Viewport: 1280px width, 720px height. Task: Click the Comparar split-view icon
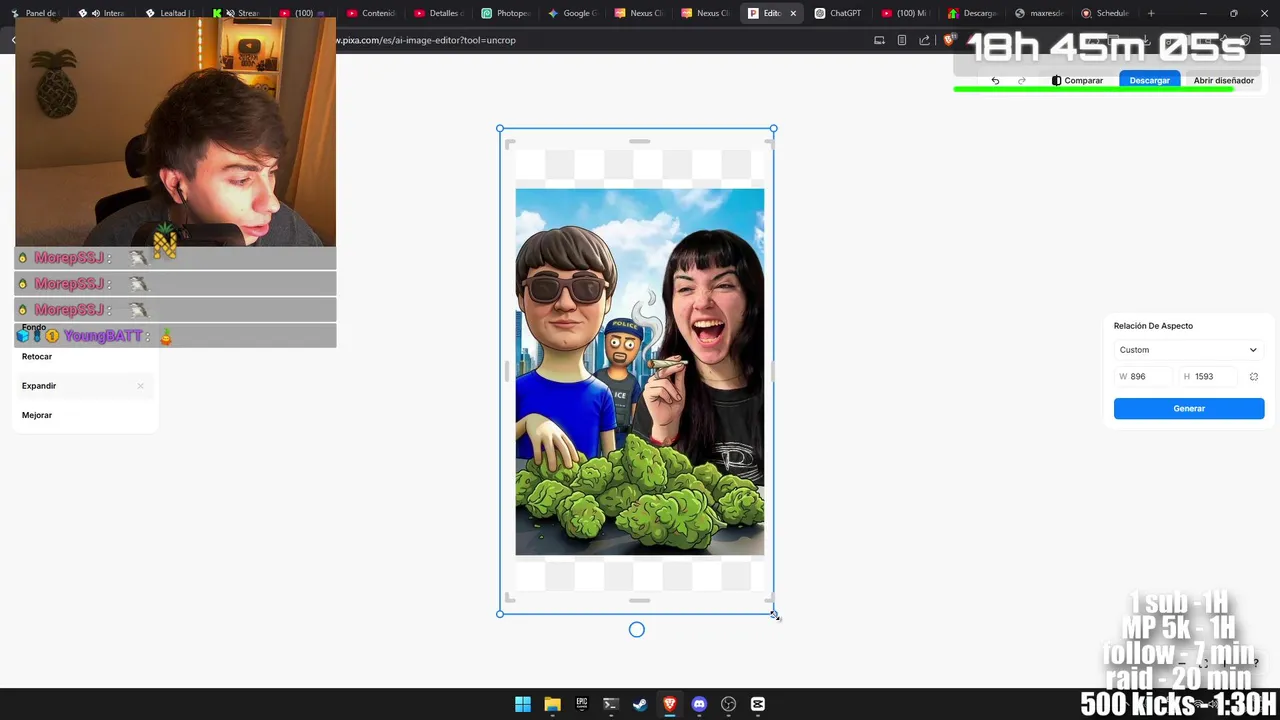pos(1056,81)
